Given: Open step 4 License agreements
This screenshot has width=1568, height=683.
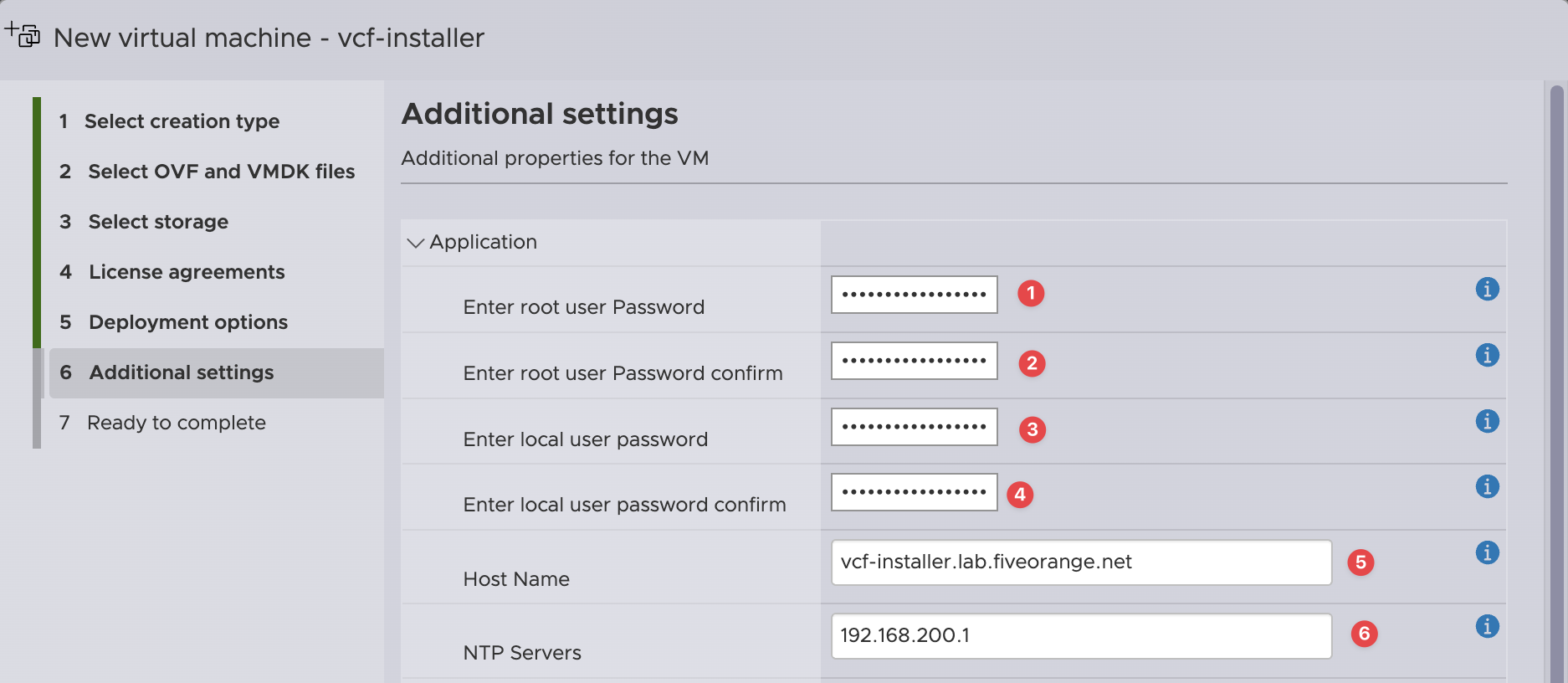Looking at the screenshot, I should (x=187, y=272).
